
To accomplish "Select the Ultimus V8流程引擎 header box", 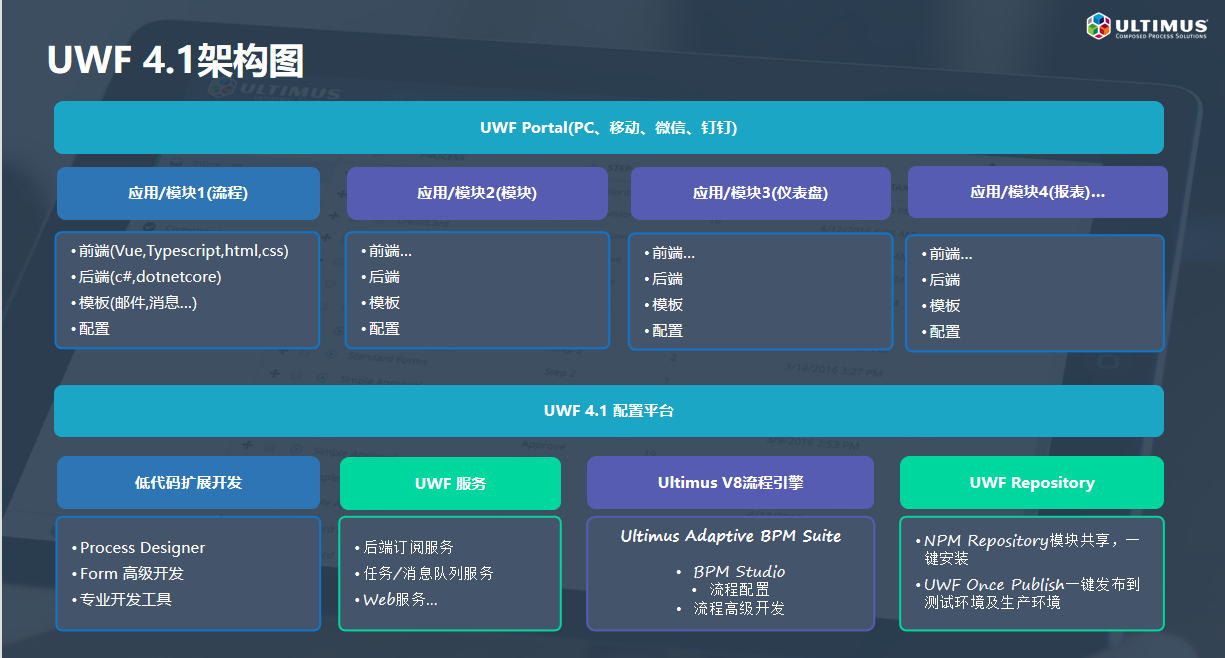I will [730, 482].
